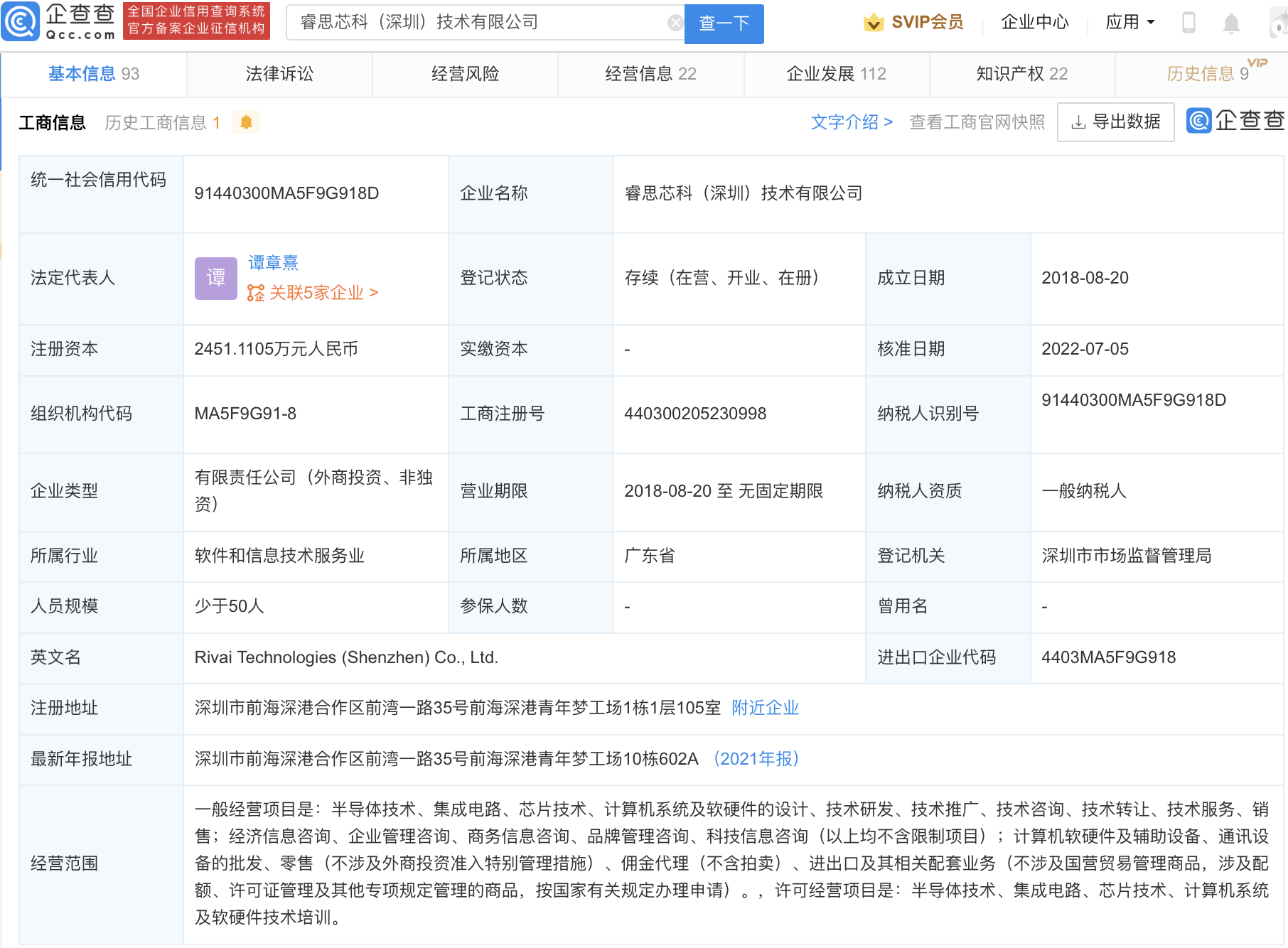Click the relation graph icon beside 关联5家企业
Viewport: 1288px width, 948px height.
[x=256, y=293]
